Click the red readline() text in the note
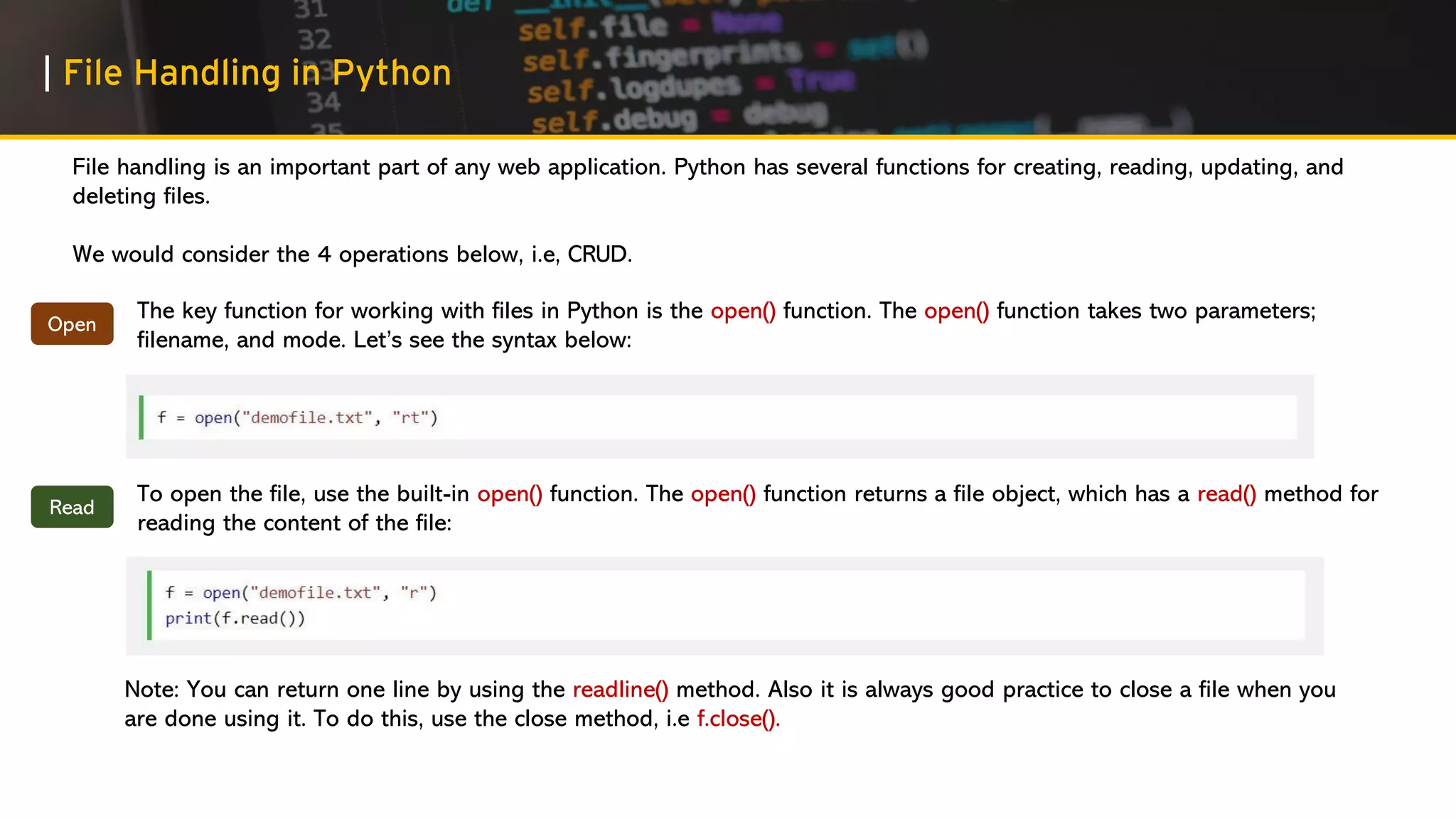This screenshot has height=819, width=1456. 621,690
